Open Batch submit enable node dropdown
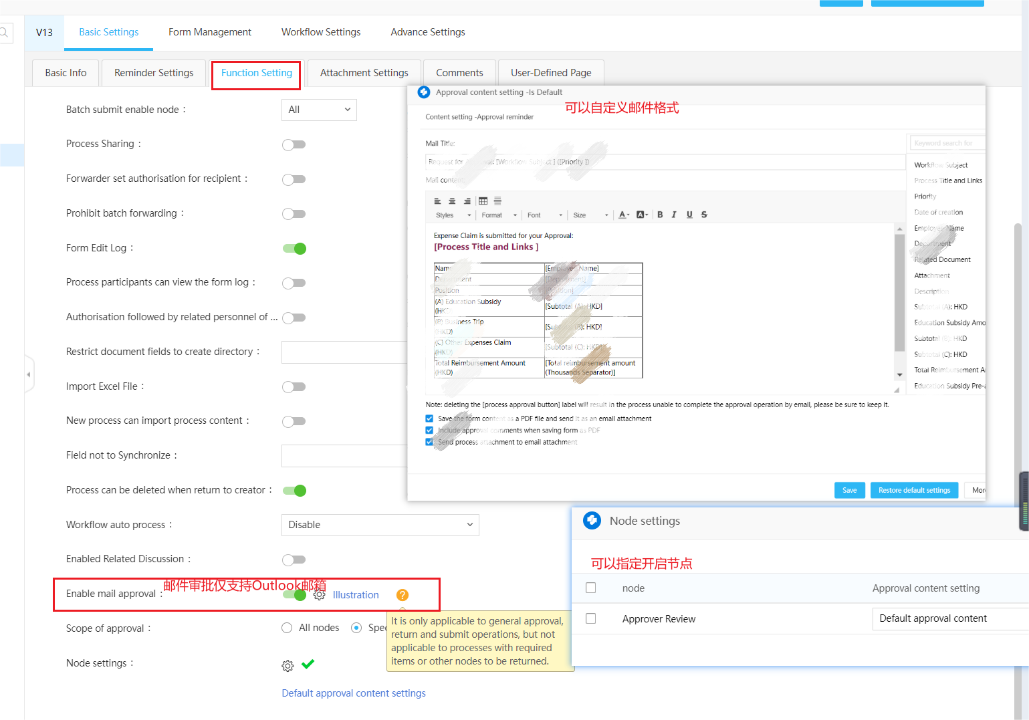The height and width of the screenshot is (720, 1029). pos(319,110)
